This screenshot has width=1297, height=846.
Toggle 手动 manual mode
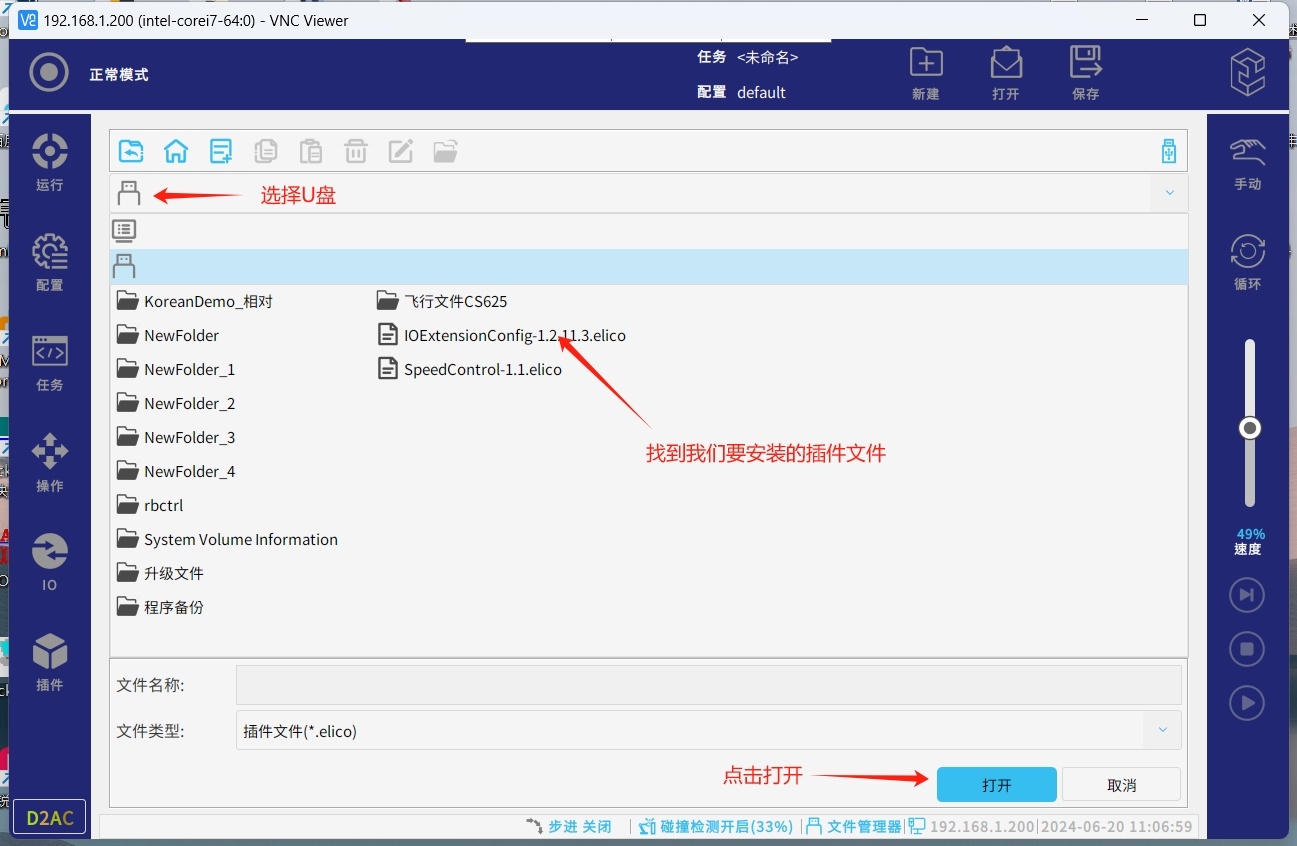point(1247,163)
